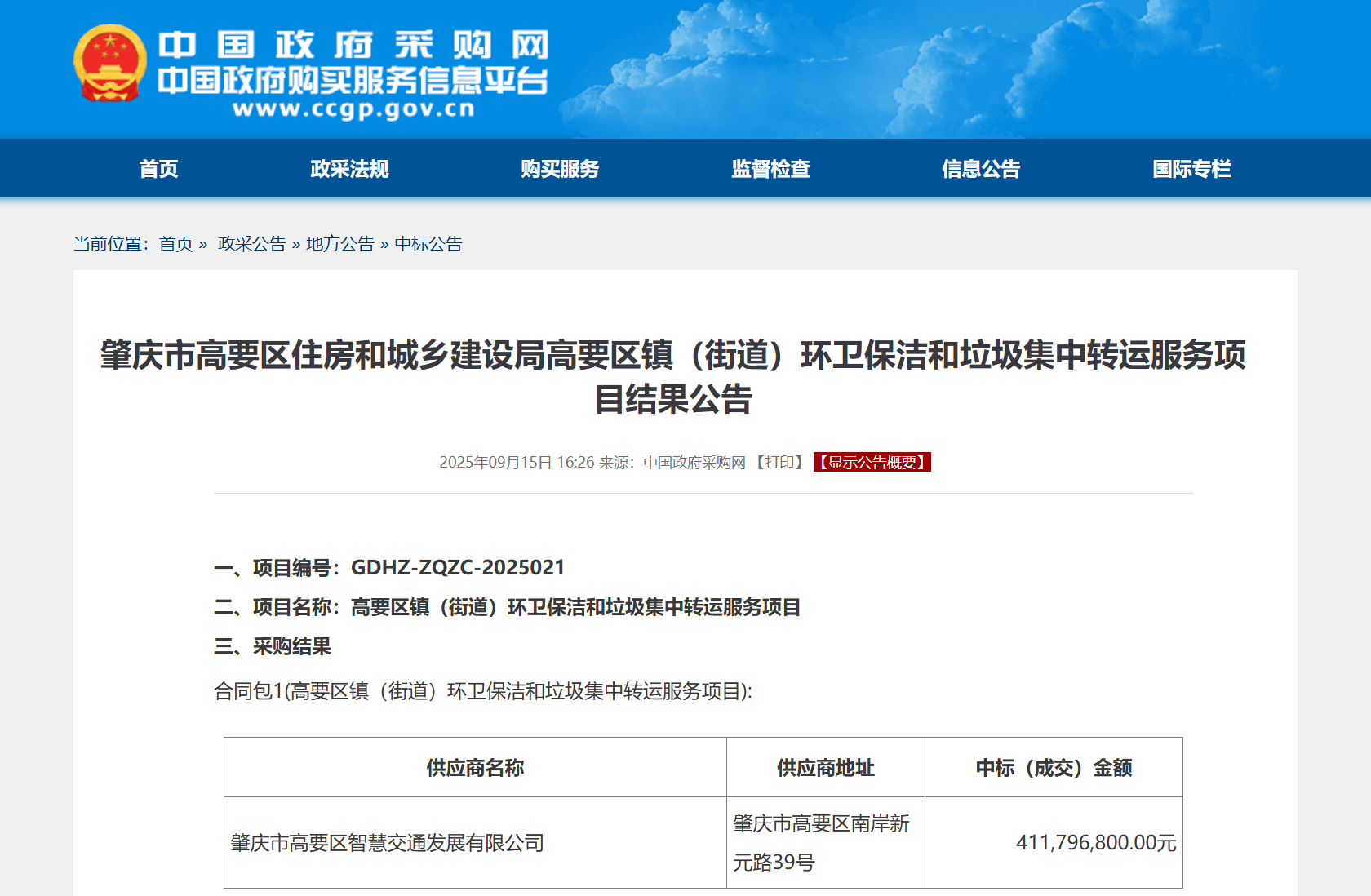
Task: Select 购买服务 in the navigation bar
Action: (560, 169)
